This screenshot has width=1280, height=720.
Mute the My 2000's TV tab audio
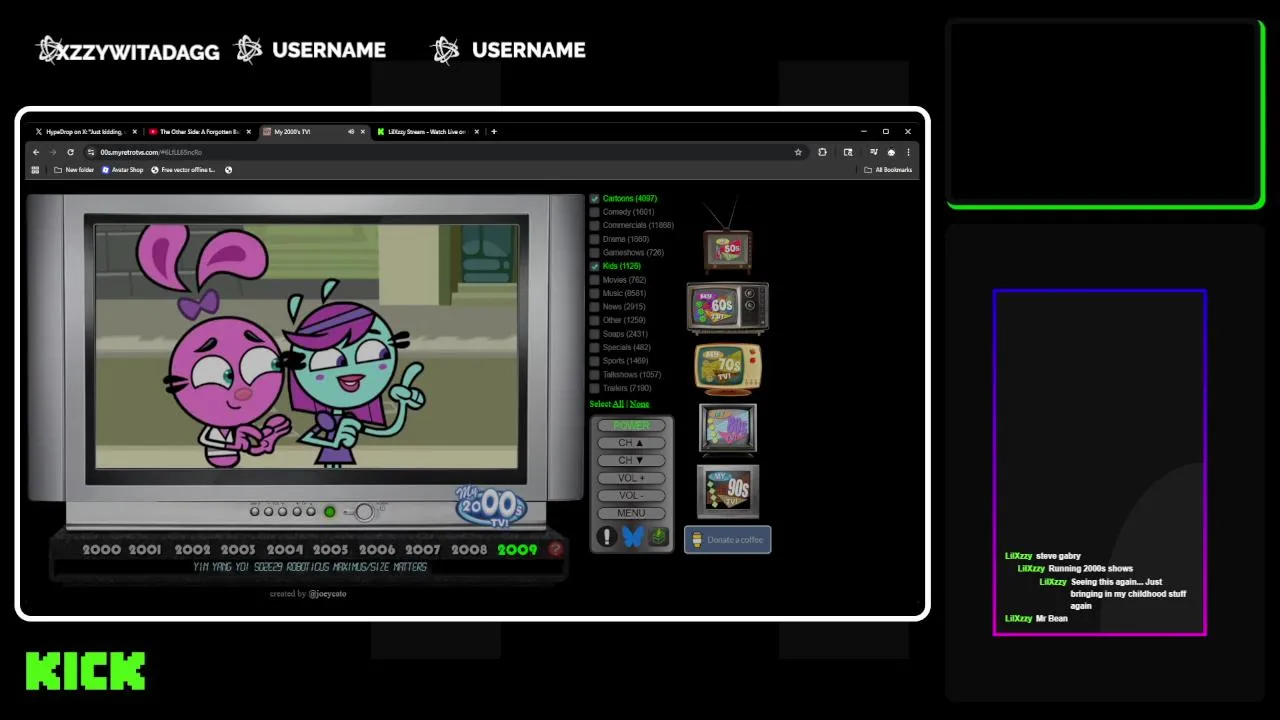(350, 131)
